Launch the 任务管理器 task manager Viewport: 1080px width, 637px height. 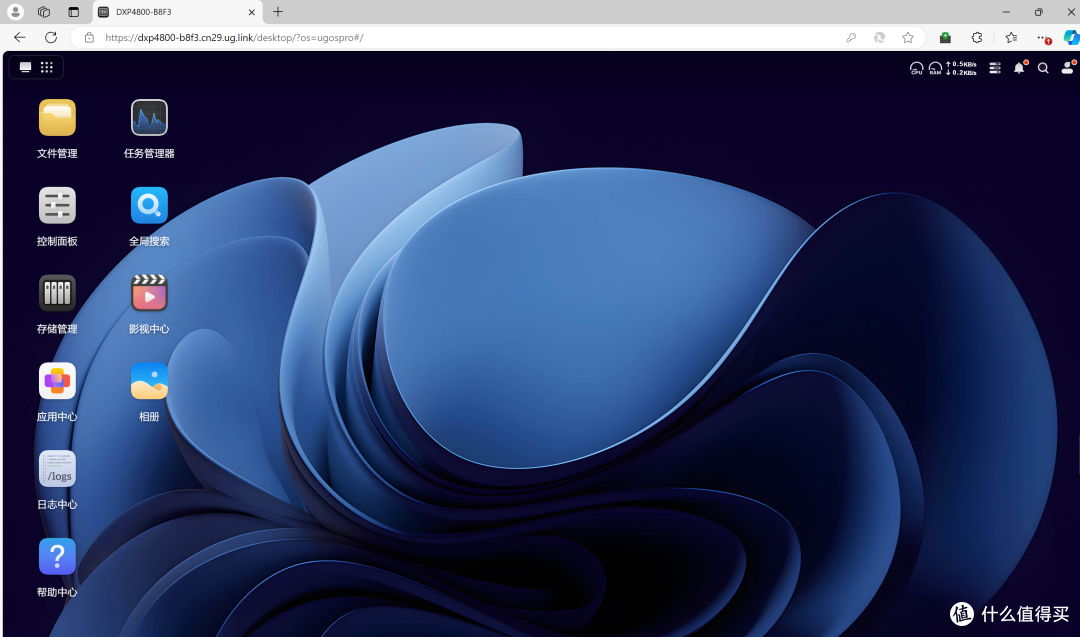[x=149, y=118]
